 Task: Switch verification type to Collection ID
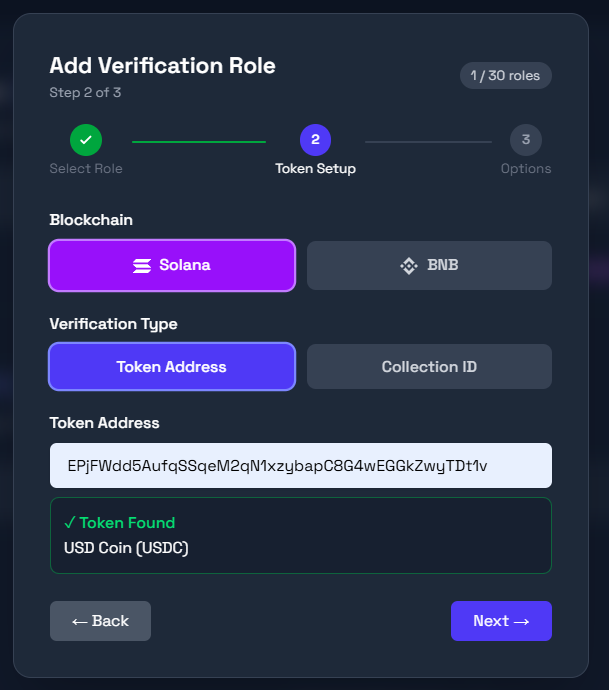pyautogui.click(x=429, y=367)
